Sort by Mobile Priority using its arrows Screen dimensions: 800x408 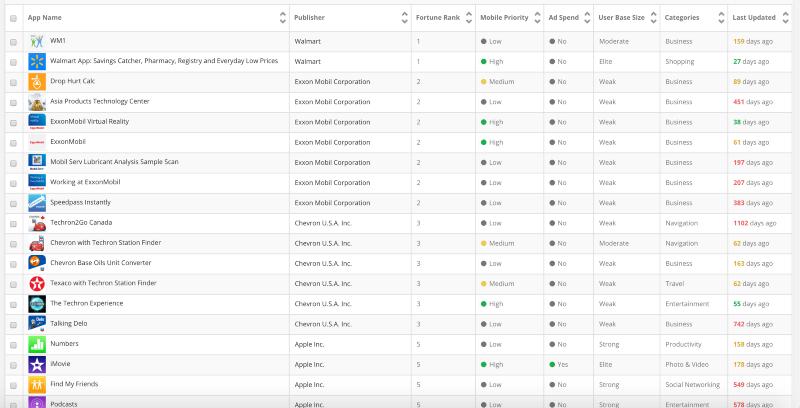coord(537,18)
